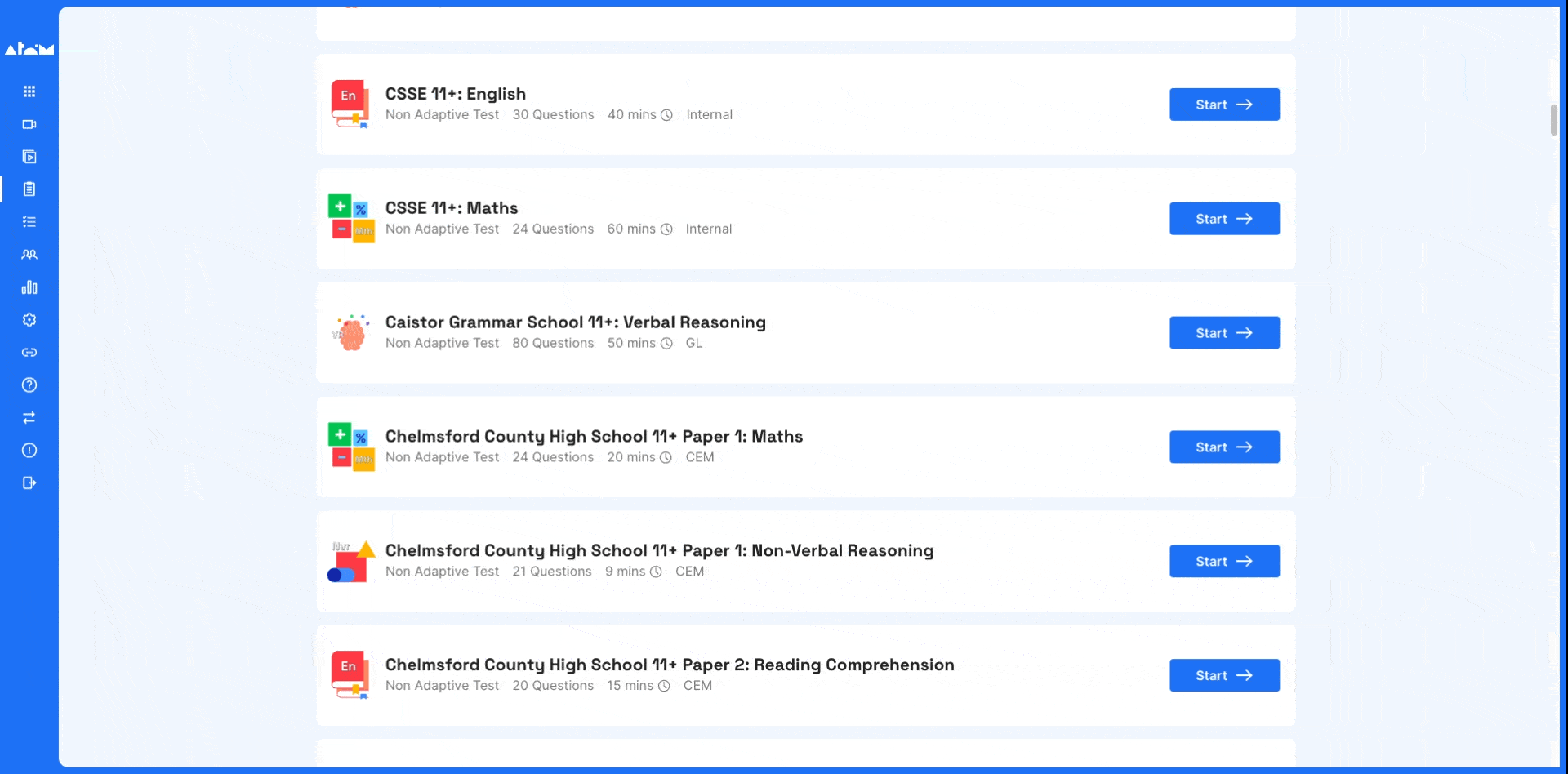
Task: Start Caistor Grammar School Verbal Reasoning test
Action: click(x=1224, y=333)
